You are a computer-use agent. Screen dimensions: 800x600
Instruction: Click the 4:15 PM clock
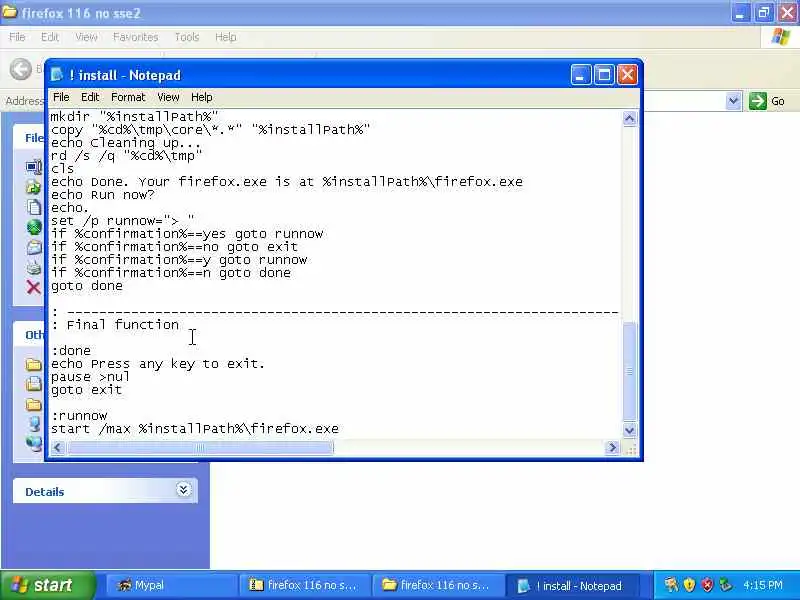[762, 585]
